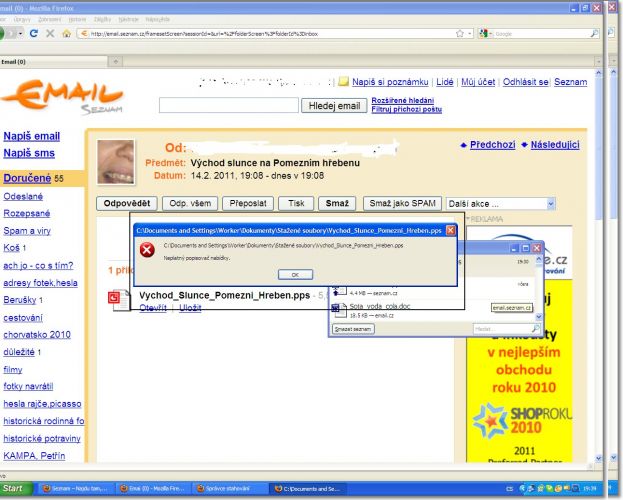Log out via Odhlásit se
This screenshot has height=500, width=623.
pyautogui.click(x=525, y=82)
